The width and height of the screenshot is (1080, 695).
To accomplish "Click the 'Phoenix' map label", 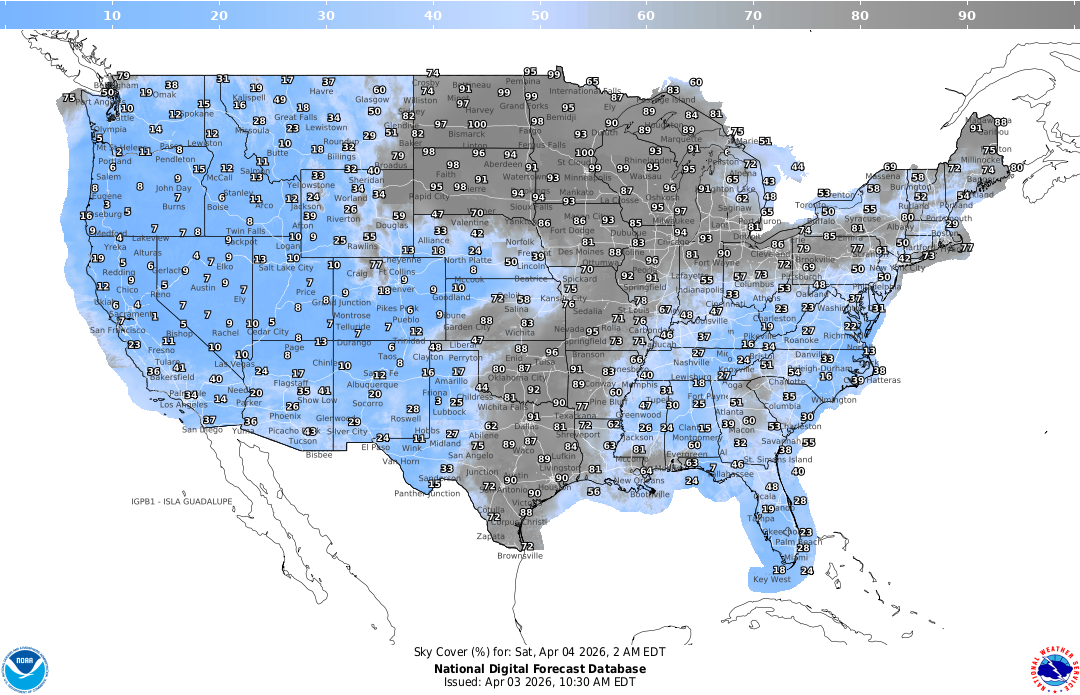I will point(285,416).
